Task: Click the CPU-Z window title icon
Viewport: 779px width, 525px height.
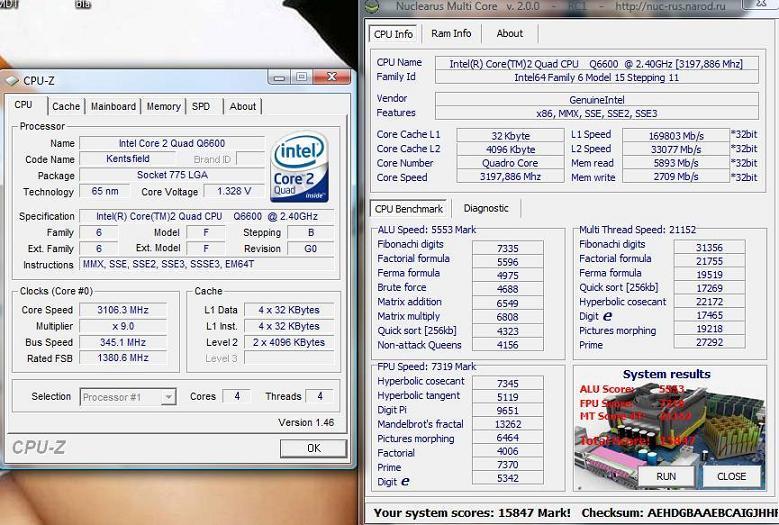Action: [11, 80]
